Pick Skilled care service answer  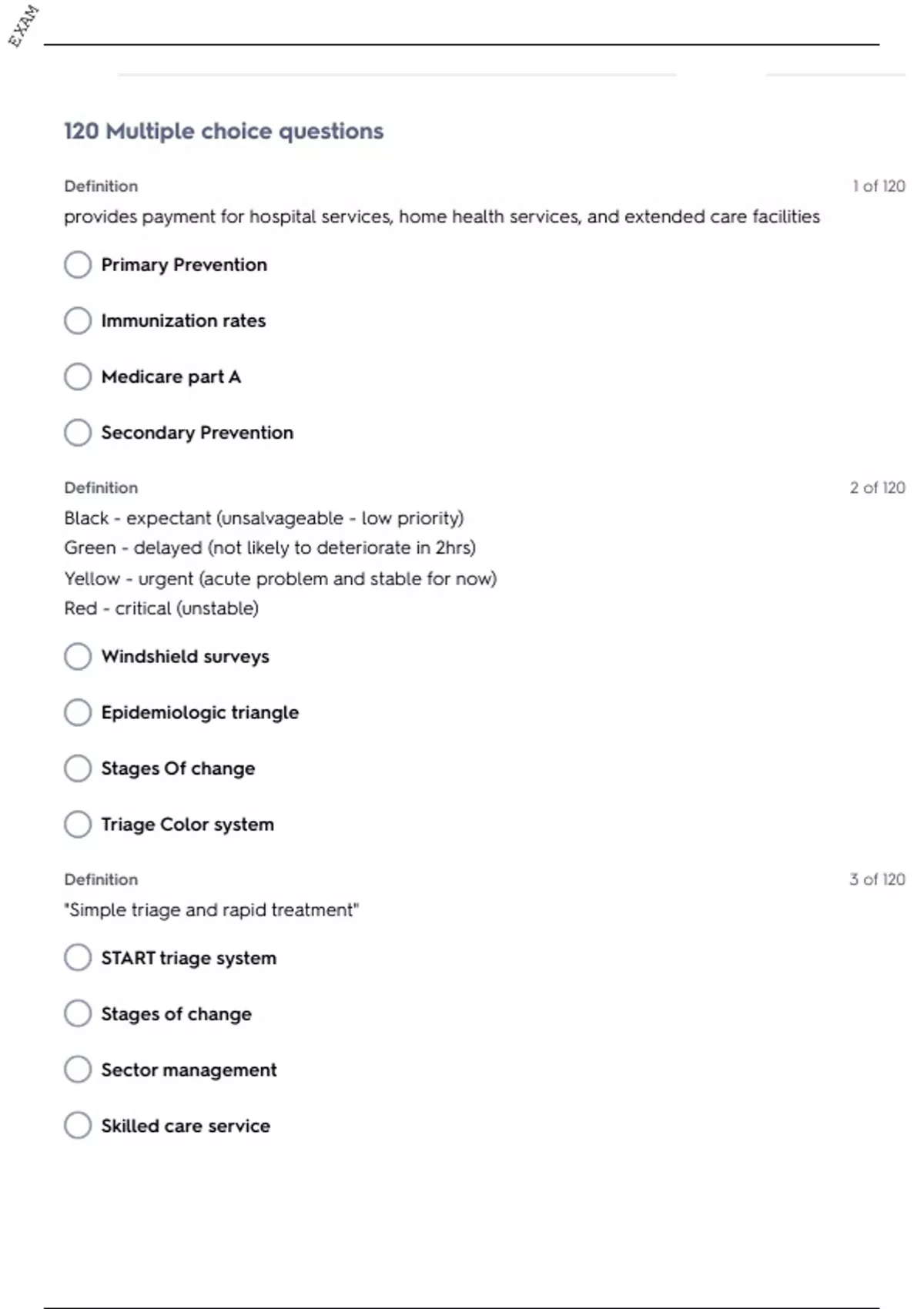[x=78, y=1126]
